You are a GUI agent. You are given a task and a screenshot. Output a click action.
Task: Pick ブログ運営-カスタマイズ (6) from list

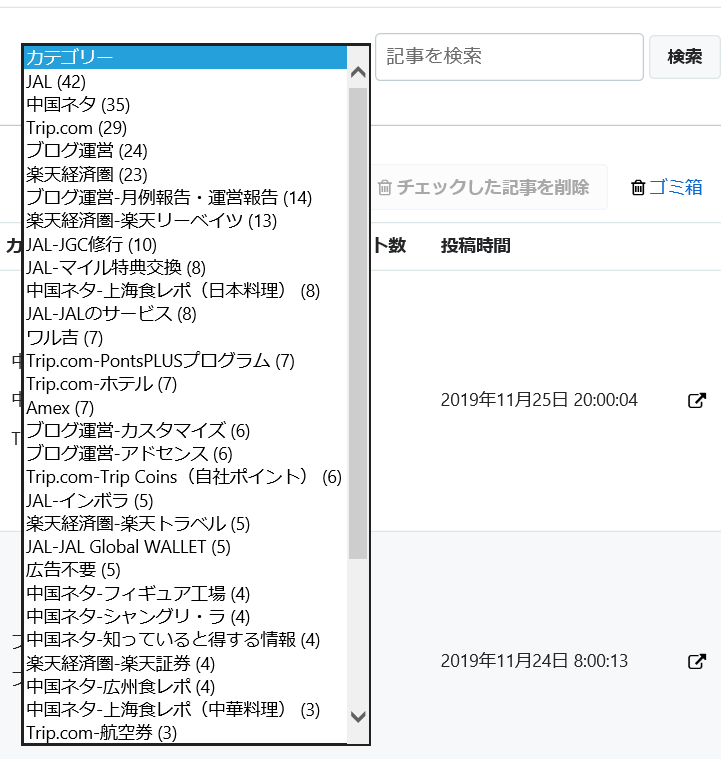185,431
